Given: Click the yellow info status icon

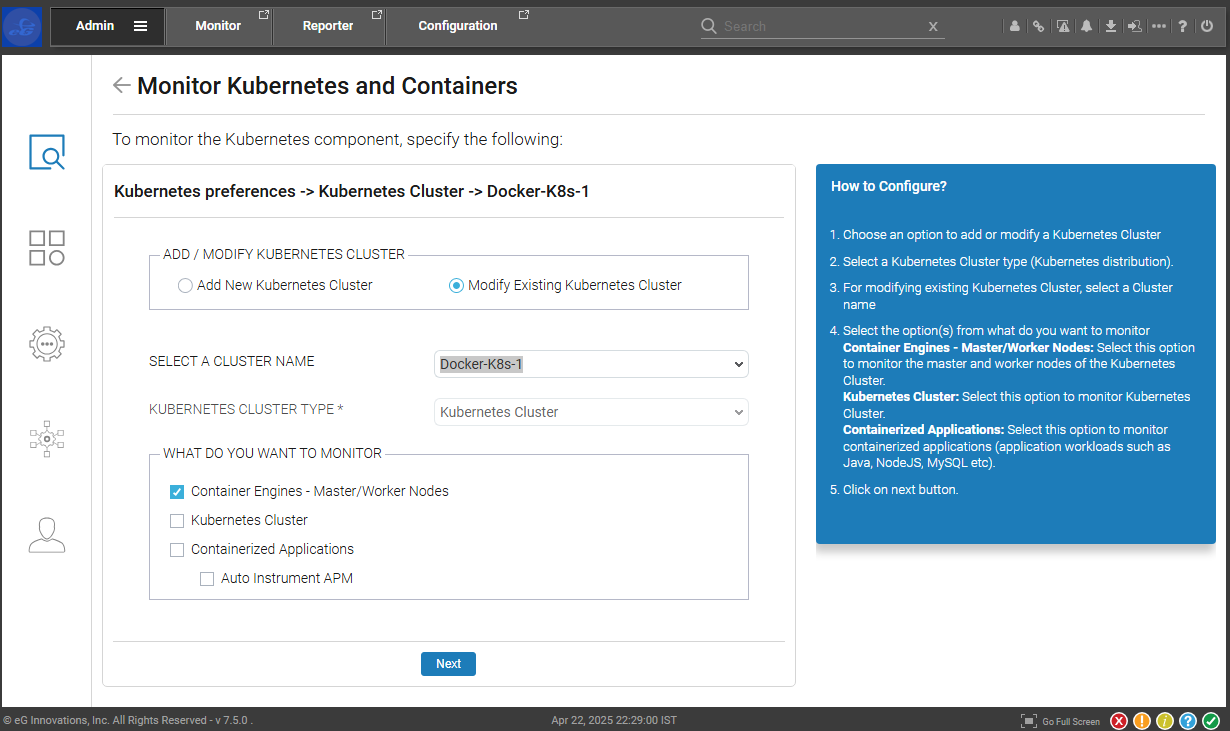Looking at the screenshot, I should (1165, 721).
